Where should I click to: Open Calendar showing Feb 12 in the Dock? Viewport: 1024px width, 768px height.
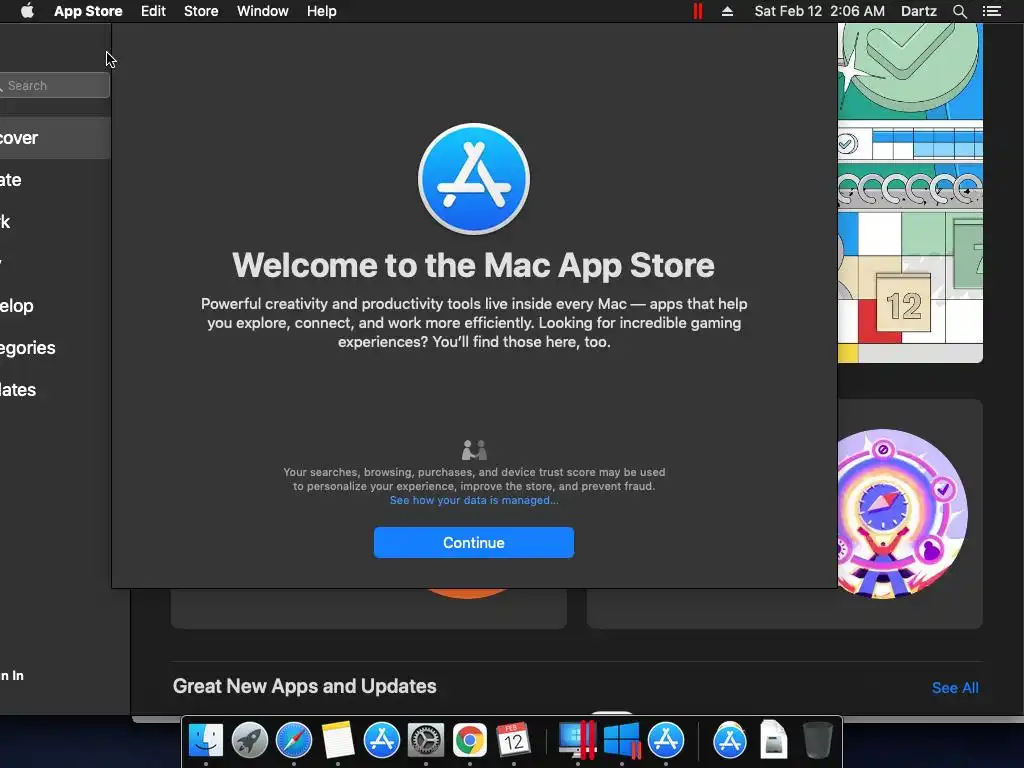coord(513,741)
